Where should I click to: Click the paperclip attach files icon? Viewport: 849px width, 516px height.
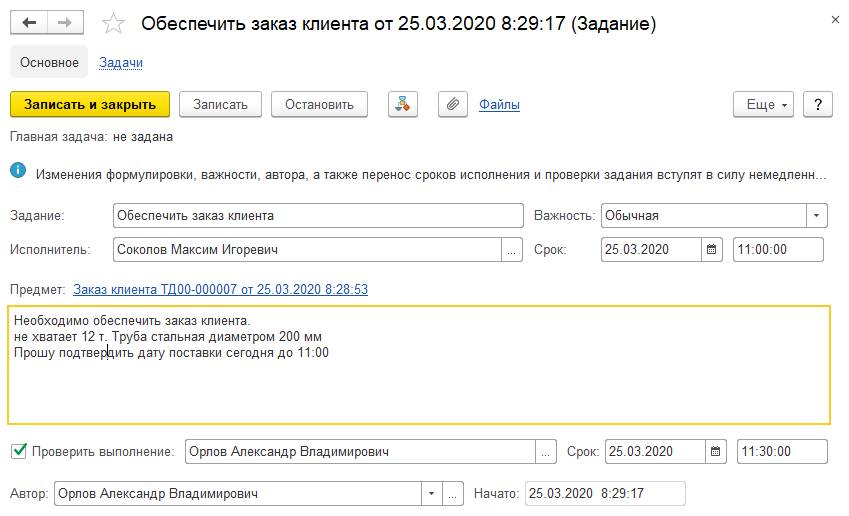453,105
